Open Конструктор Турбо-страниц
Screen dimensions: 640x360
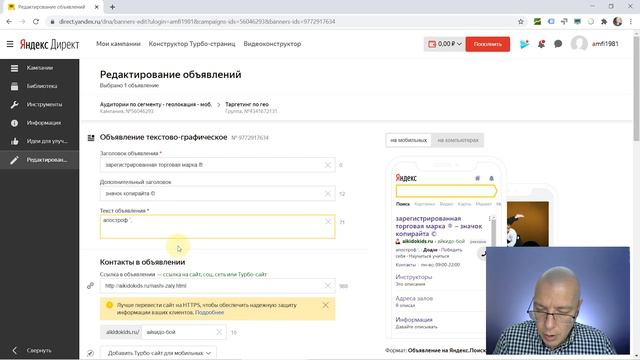point(192,44)
